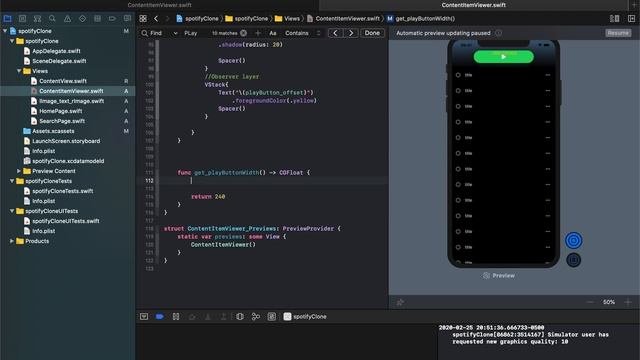Open Debug View Hierarchy
The image size is (640, 360).
[240, 316]
